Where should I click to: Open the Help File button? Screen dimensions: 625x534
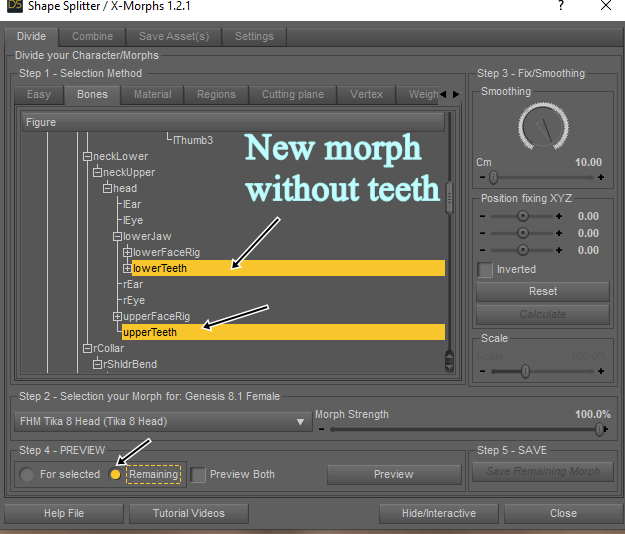point(64,513)
